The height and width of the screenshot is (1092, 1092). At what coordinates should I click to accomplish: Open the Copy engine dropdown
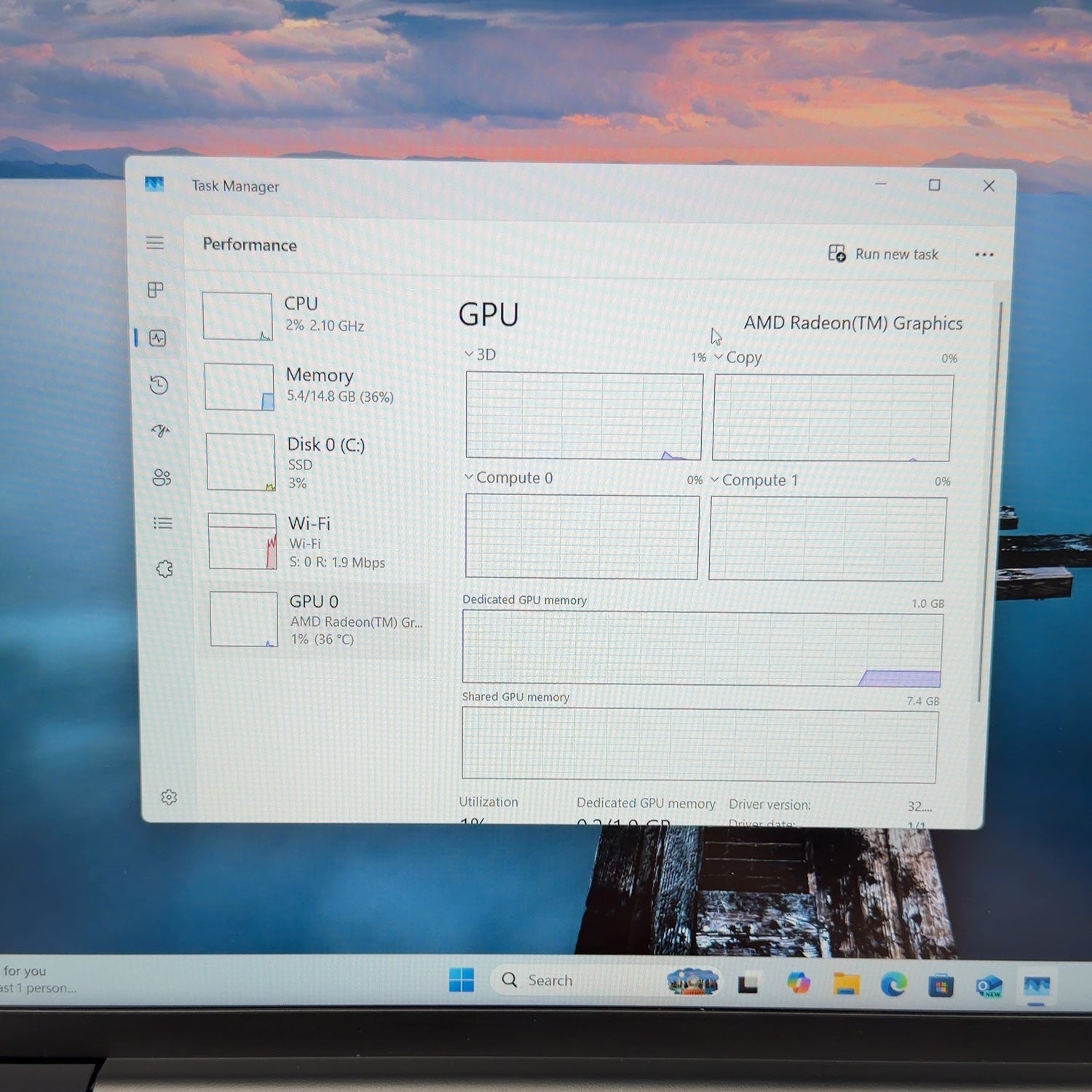click(737, 357)
